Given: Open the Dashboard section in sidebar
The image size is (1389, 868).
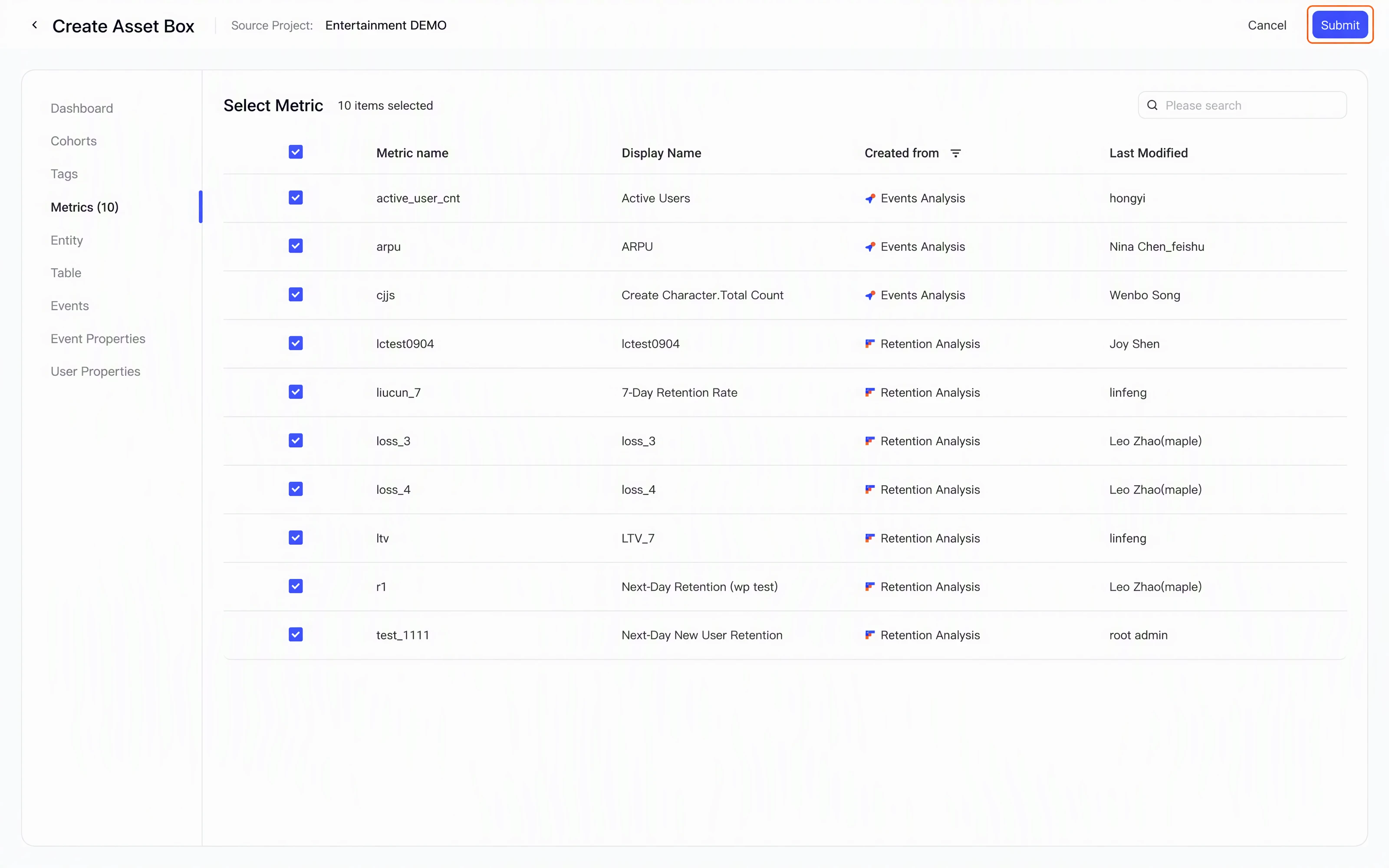Looking at the screenshot, I should tap(82, 108).
